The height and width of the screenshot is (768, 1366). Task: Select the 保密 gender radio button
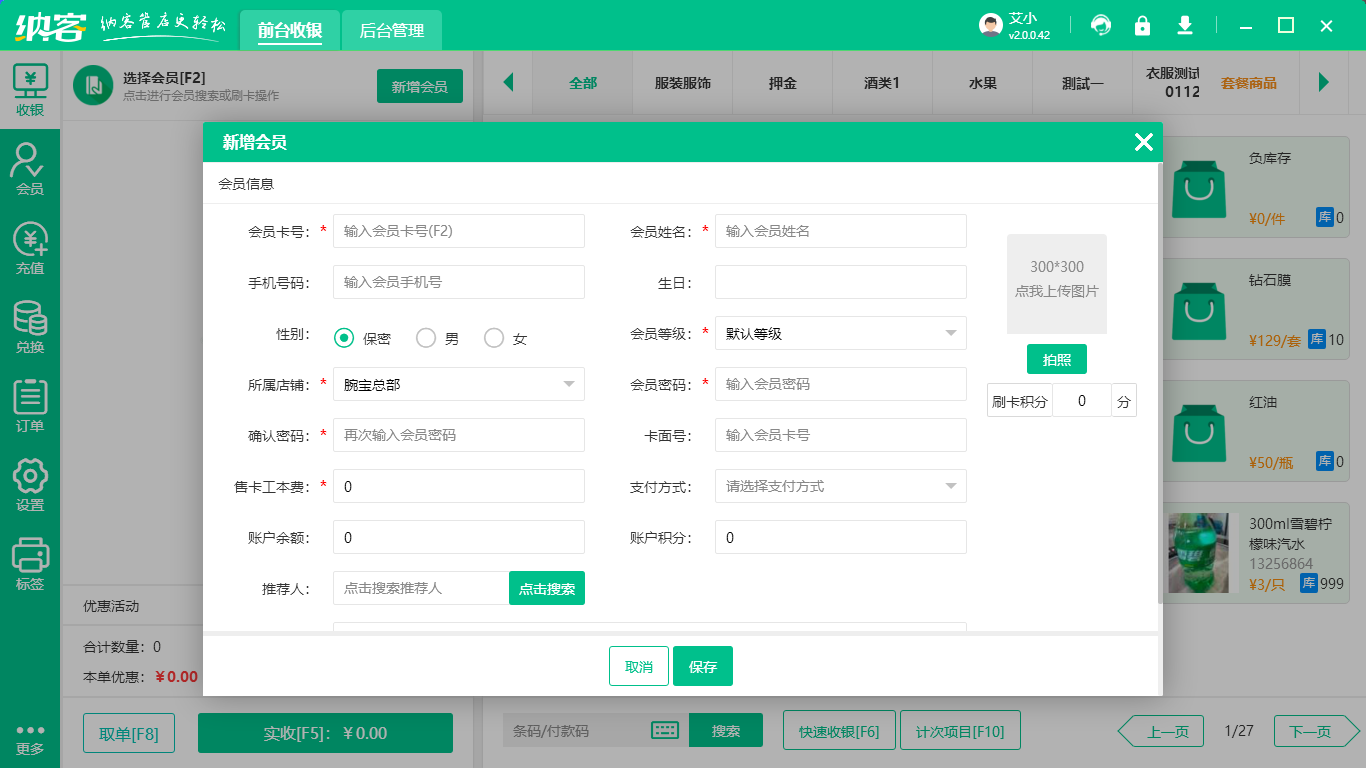pyautogui.click(x=344, y=338)
